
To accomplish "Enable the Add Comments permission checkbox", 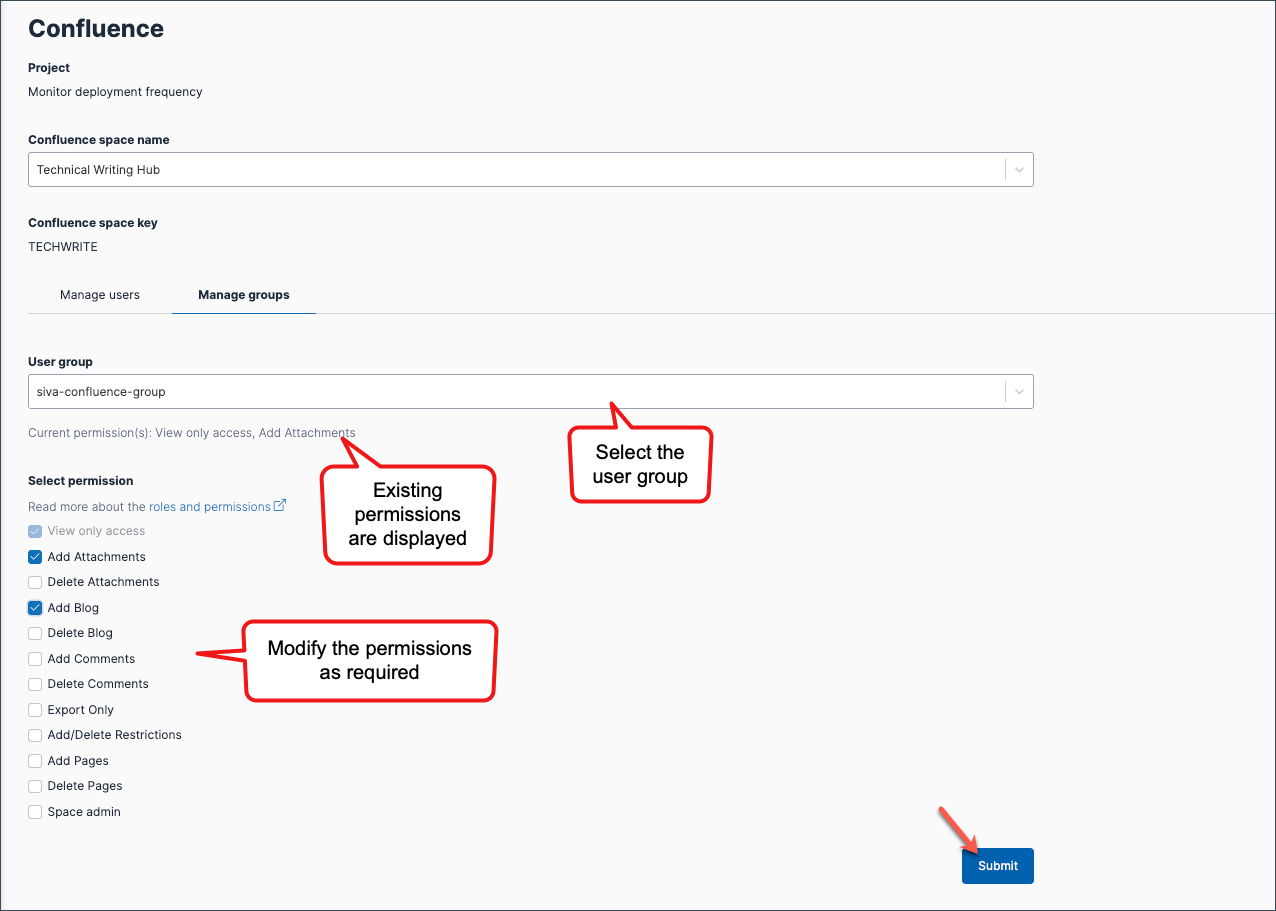I will point(35,659).
